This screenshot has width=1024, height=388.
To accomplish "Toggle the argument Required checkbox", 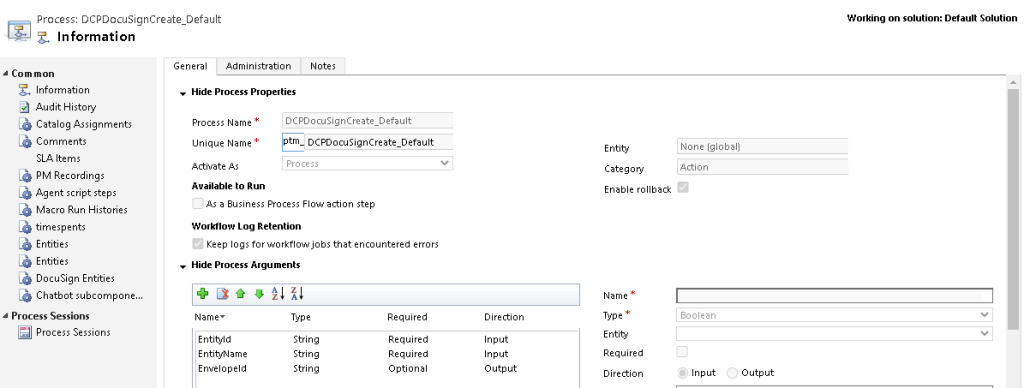I will (x=682, y=351).
